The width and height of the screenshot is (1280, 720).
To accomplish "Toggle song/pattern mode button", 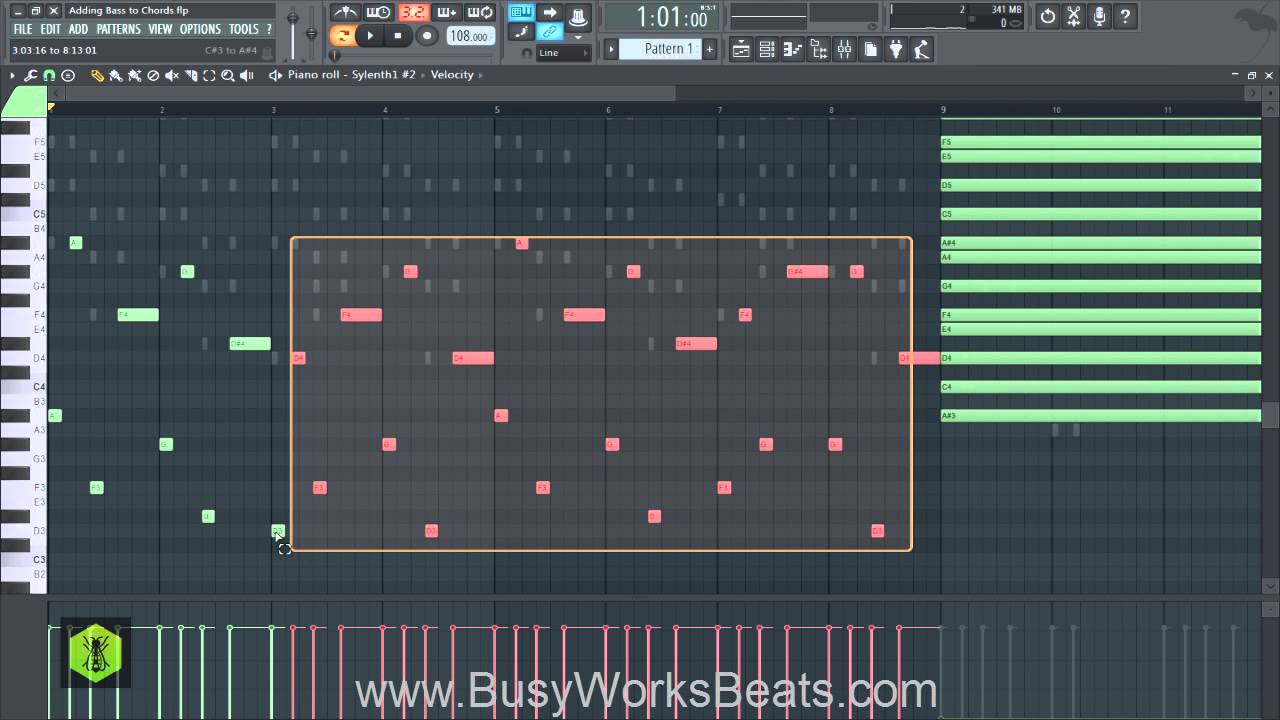I will point(342,36).
